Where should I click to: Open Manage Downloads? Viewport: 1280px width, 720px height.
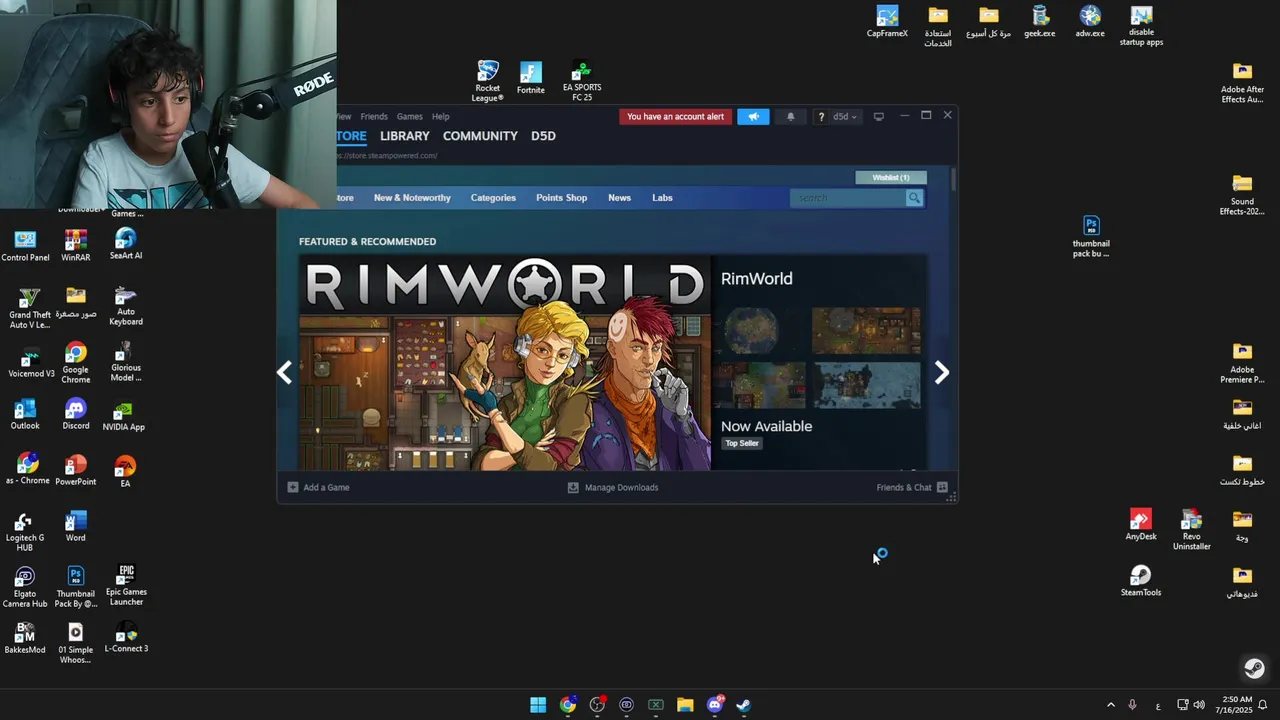(x=612, y=488)
